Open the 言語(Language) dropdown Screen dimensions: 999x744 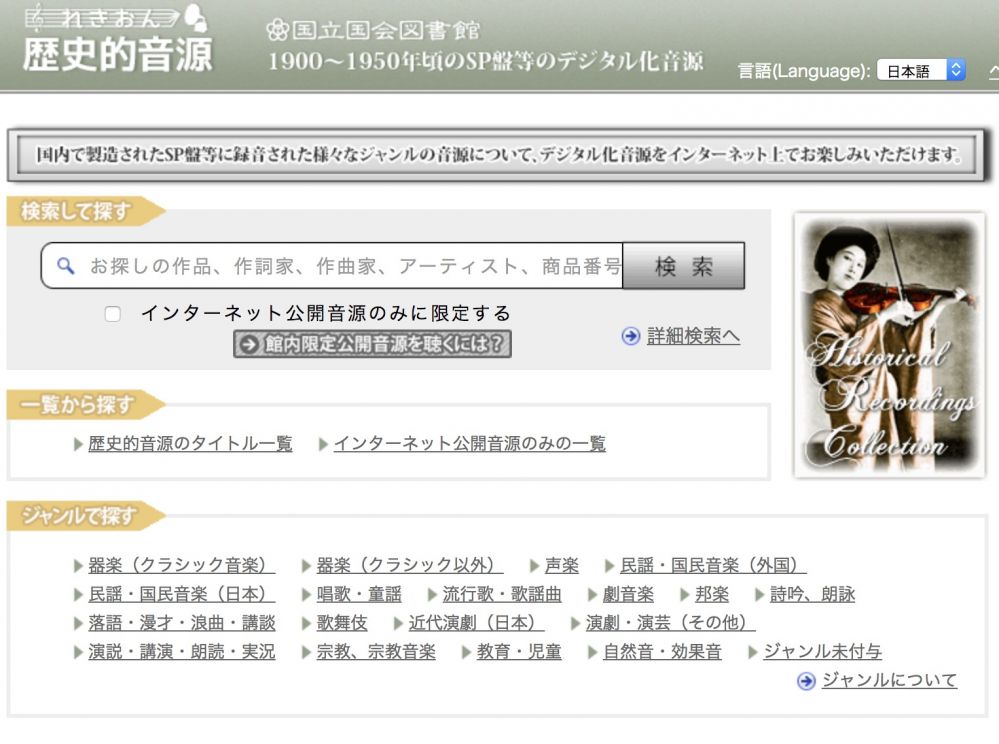point(921,70)
